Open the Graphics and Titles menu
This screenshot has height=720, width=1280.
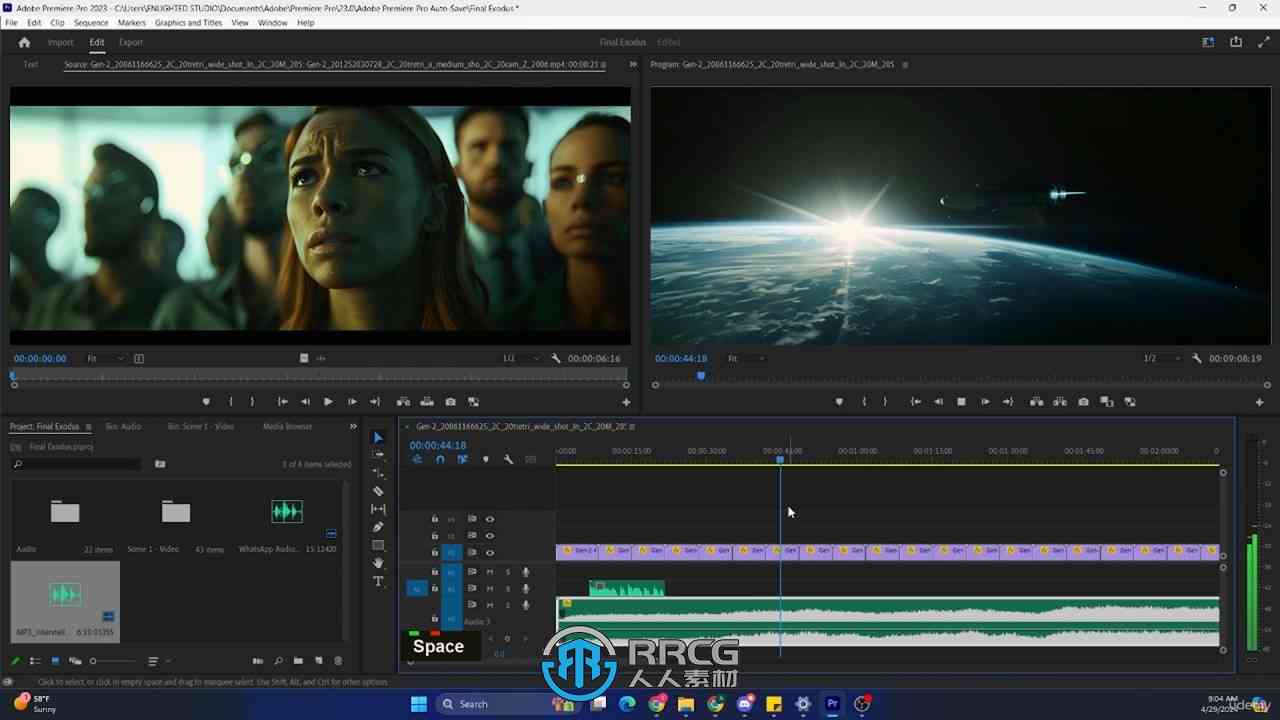pyautogui.click(x=188, y=22)
